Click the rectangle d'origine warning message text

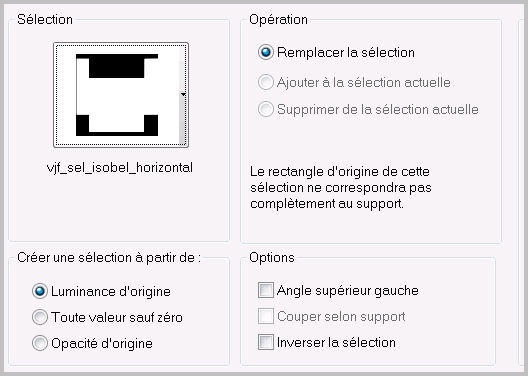(x=341, y=187)
